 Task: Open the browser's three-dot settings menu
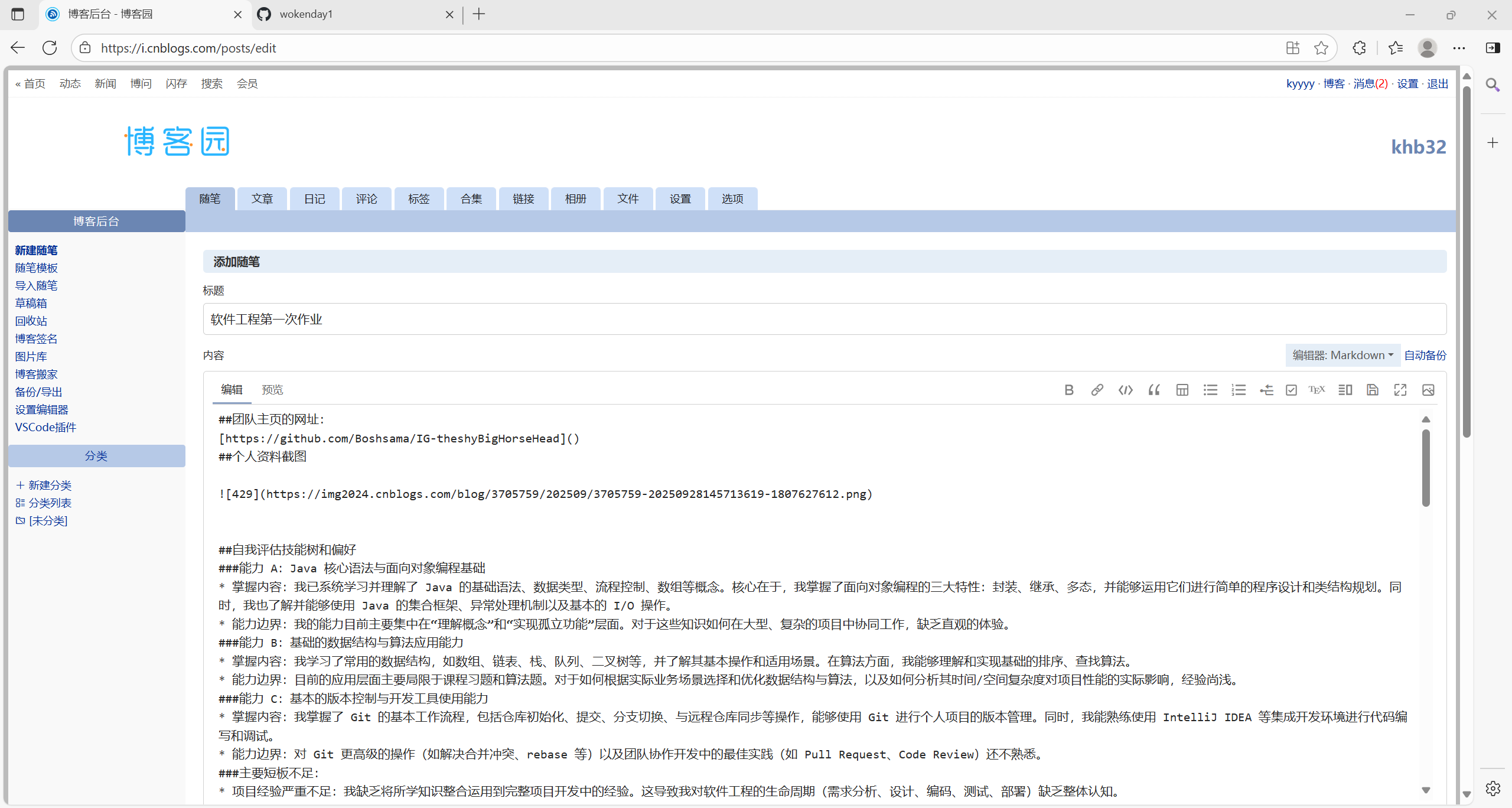point(1459,48)
